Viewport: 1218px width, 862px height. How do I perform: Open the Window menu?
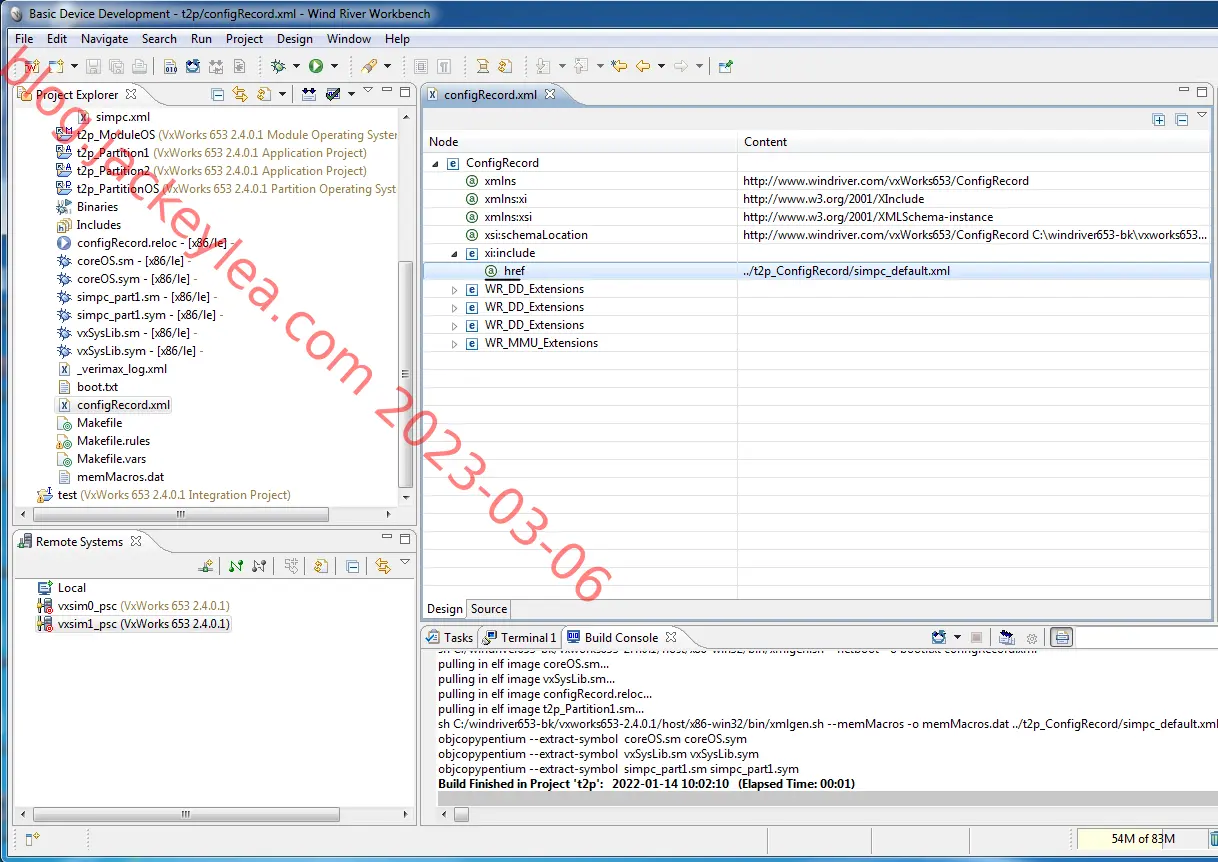click(x=349, y=39)
